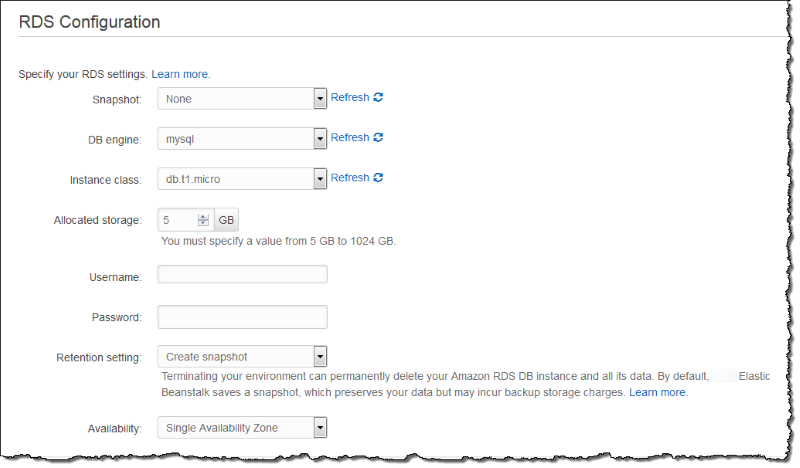Open the Instance class dropdown showing db.t1.micro

tap(242, 179)
